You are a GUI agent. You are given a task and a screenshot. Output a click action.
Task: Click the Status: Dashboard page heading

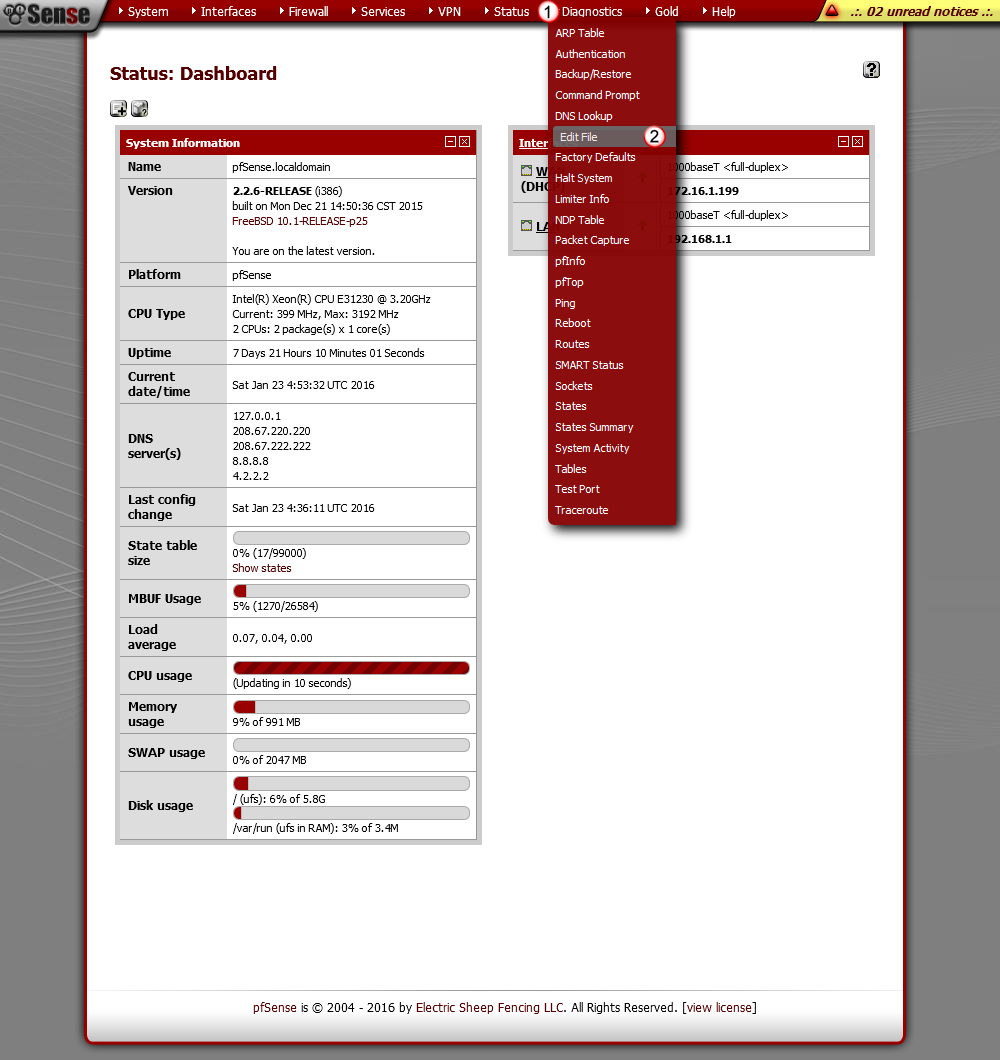click(193, 74)
